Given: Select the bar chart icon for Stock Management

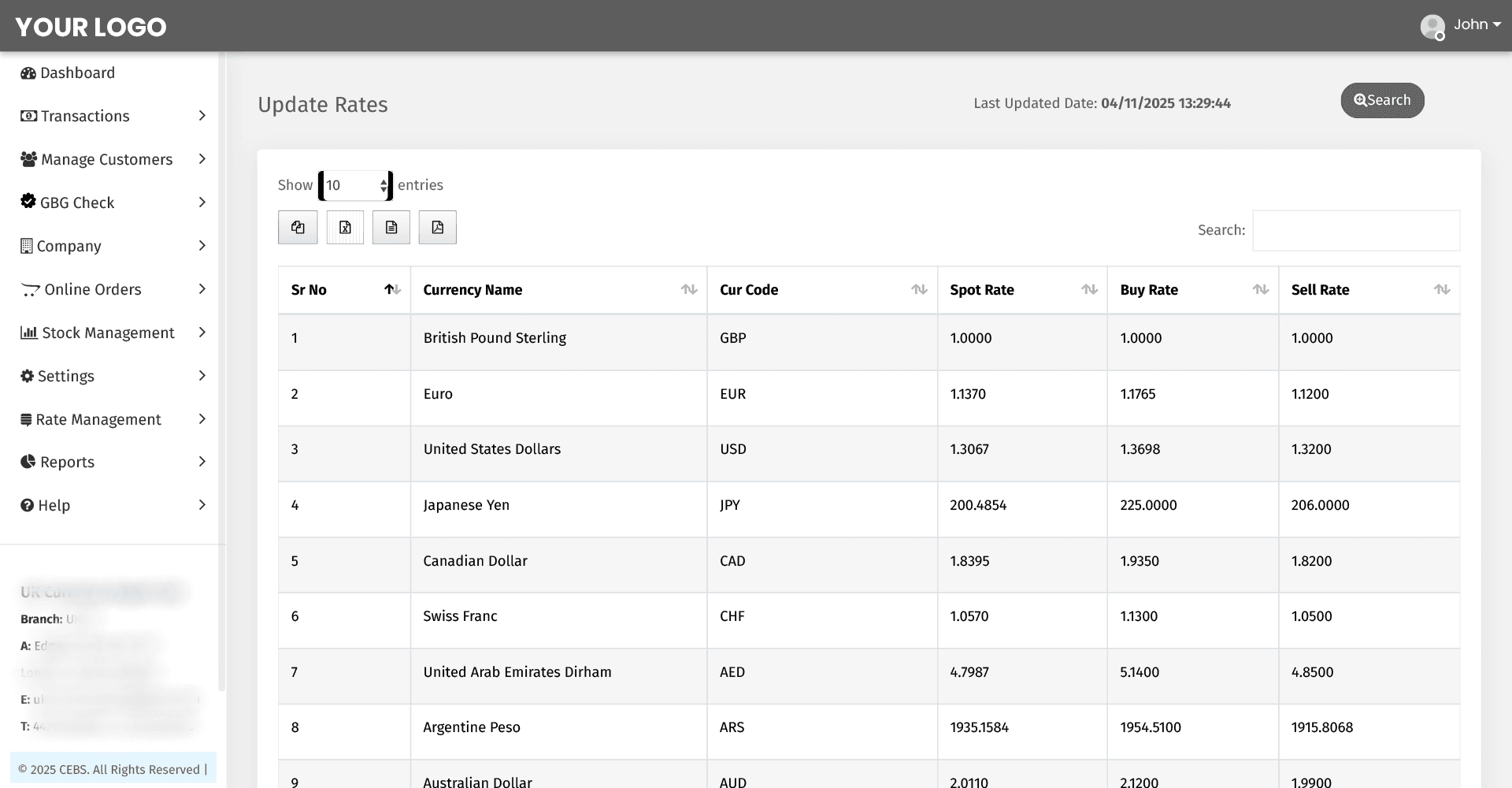Looking at the screenshot, I should click(27, 333).
